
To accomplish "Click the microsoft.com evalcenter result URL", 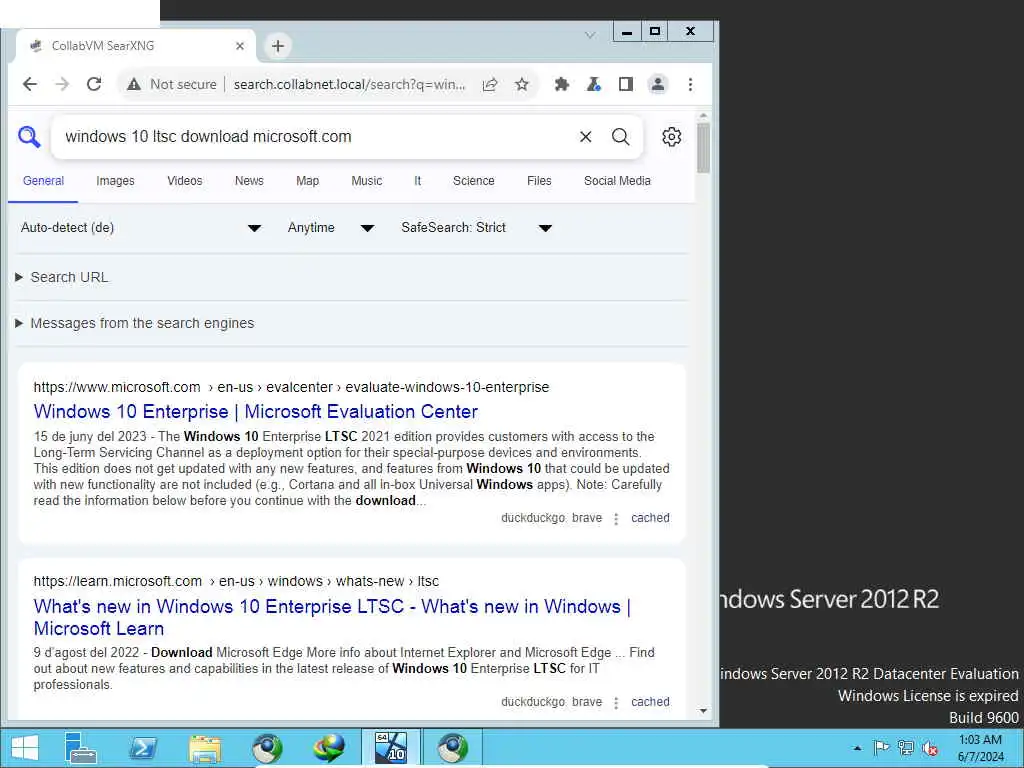I will pyautogui.click(x=291, y=387).
